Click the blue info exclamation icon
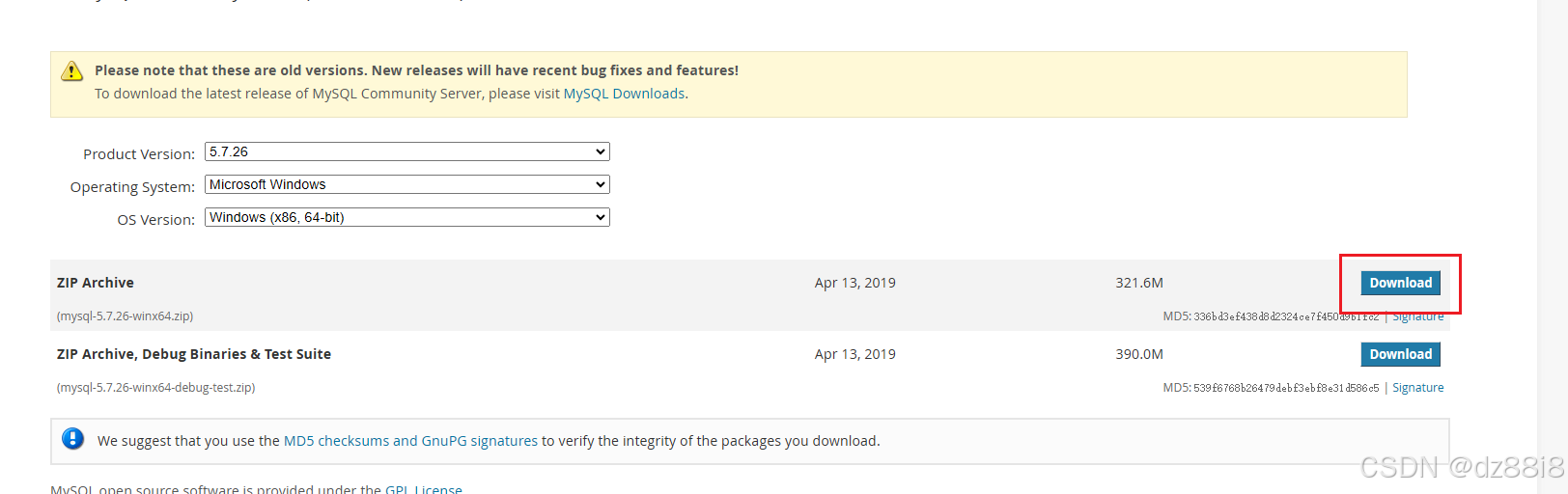Image resolution: width=1568 pixels, height=494 pixels. pos(72,439)
